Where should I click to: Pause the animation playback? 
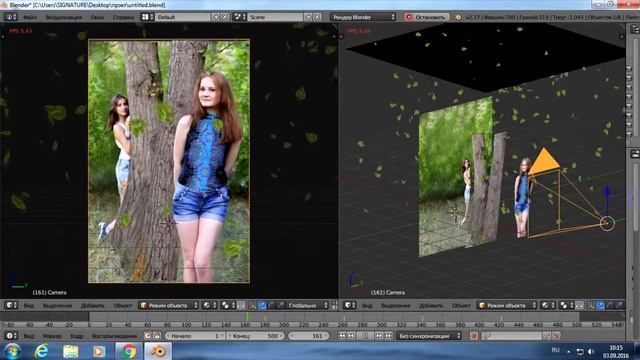point(365,336)
